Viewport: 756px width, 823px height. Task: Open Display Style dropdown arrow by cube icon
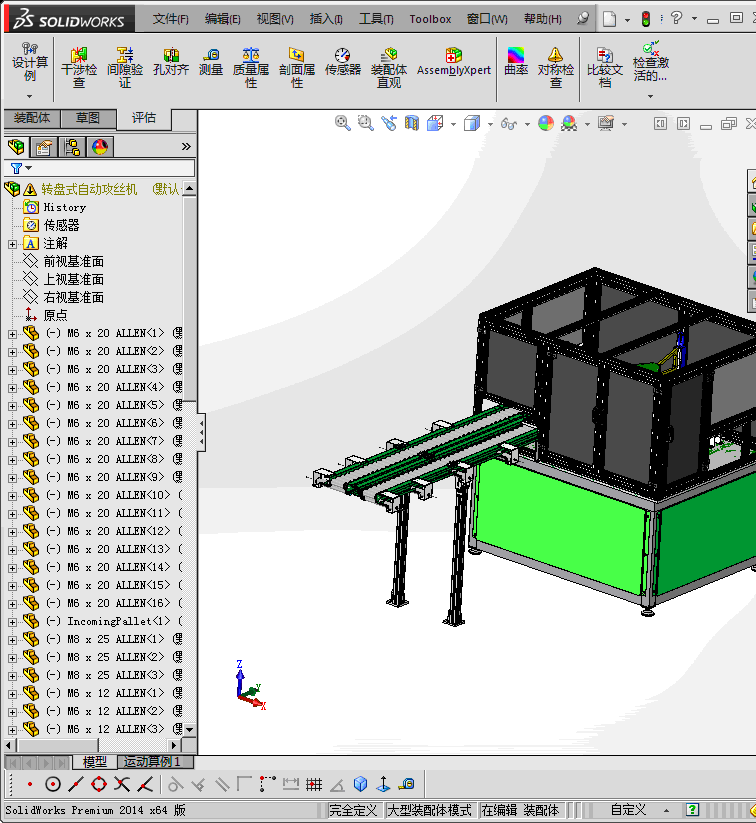(x=490, y=124)
